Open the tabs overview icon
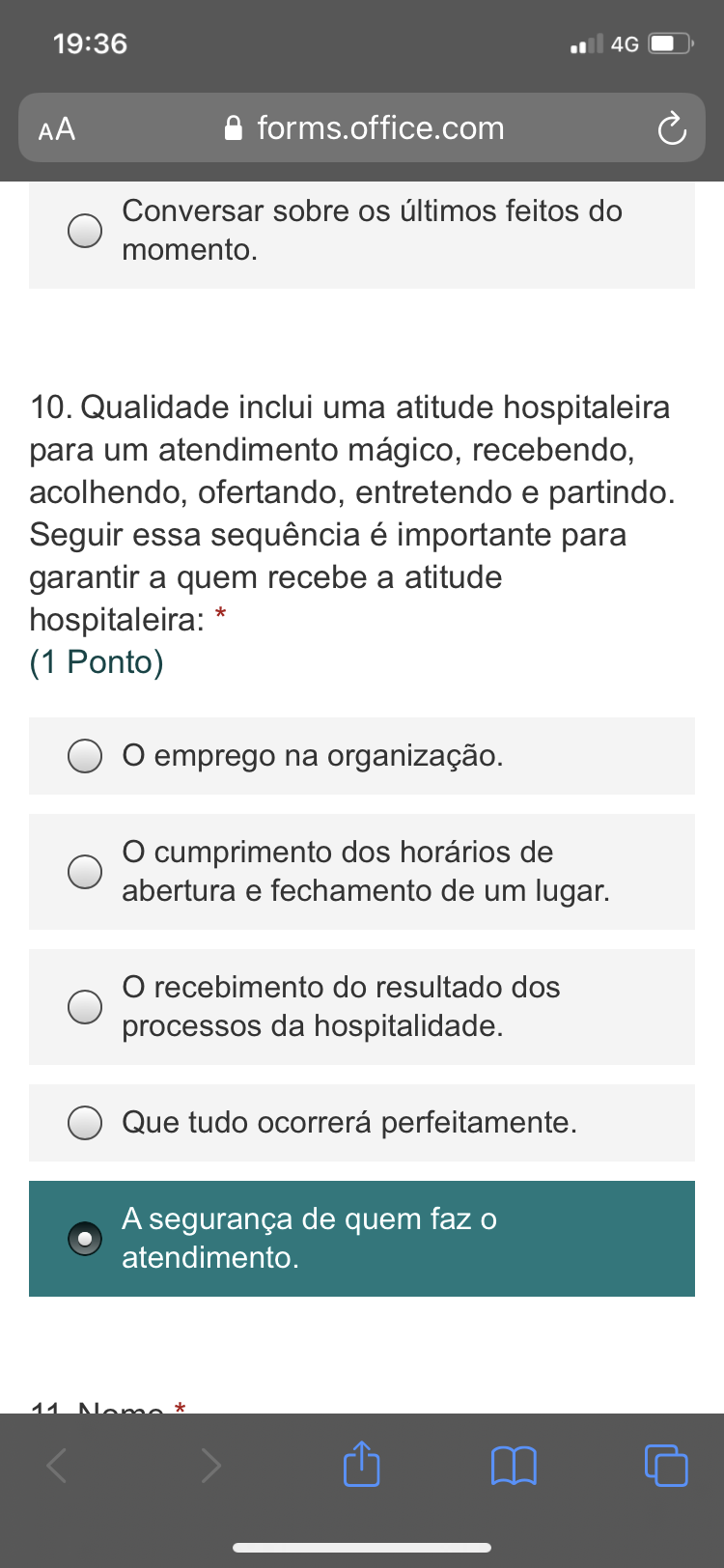The image size is (724, 1568). click(665, 1465)
